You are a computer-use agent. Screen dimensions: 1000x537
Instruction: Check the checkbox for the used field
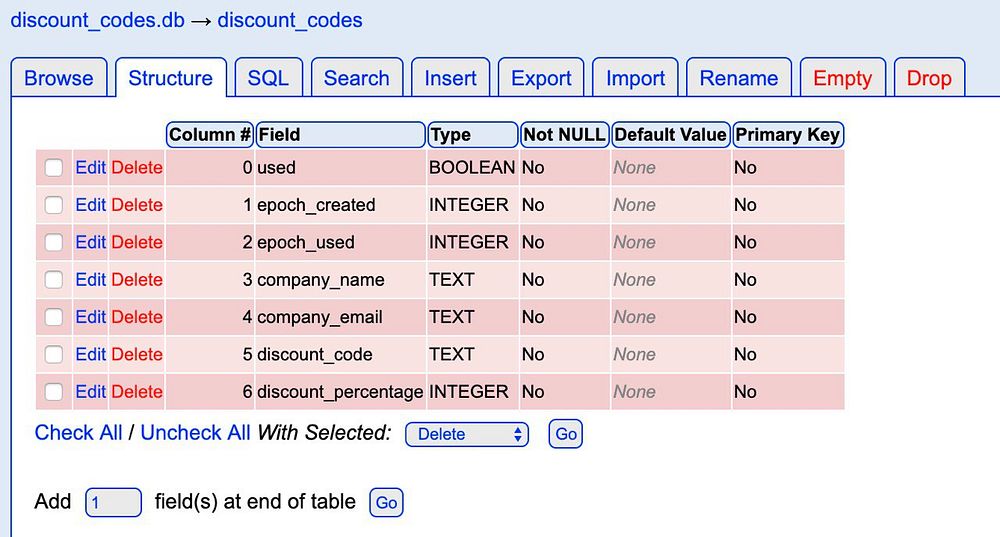(x=54, y=168)
